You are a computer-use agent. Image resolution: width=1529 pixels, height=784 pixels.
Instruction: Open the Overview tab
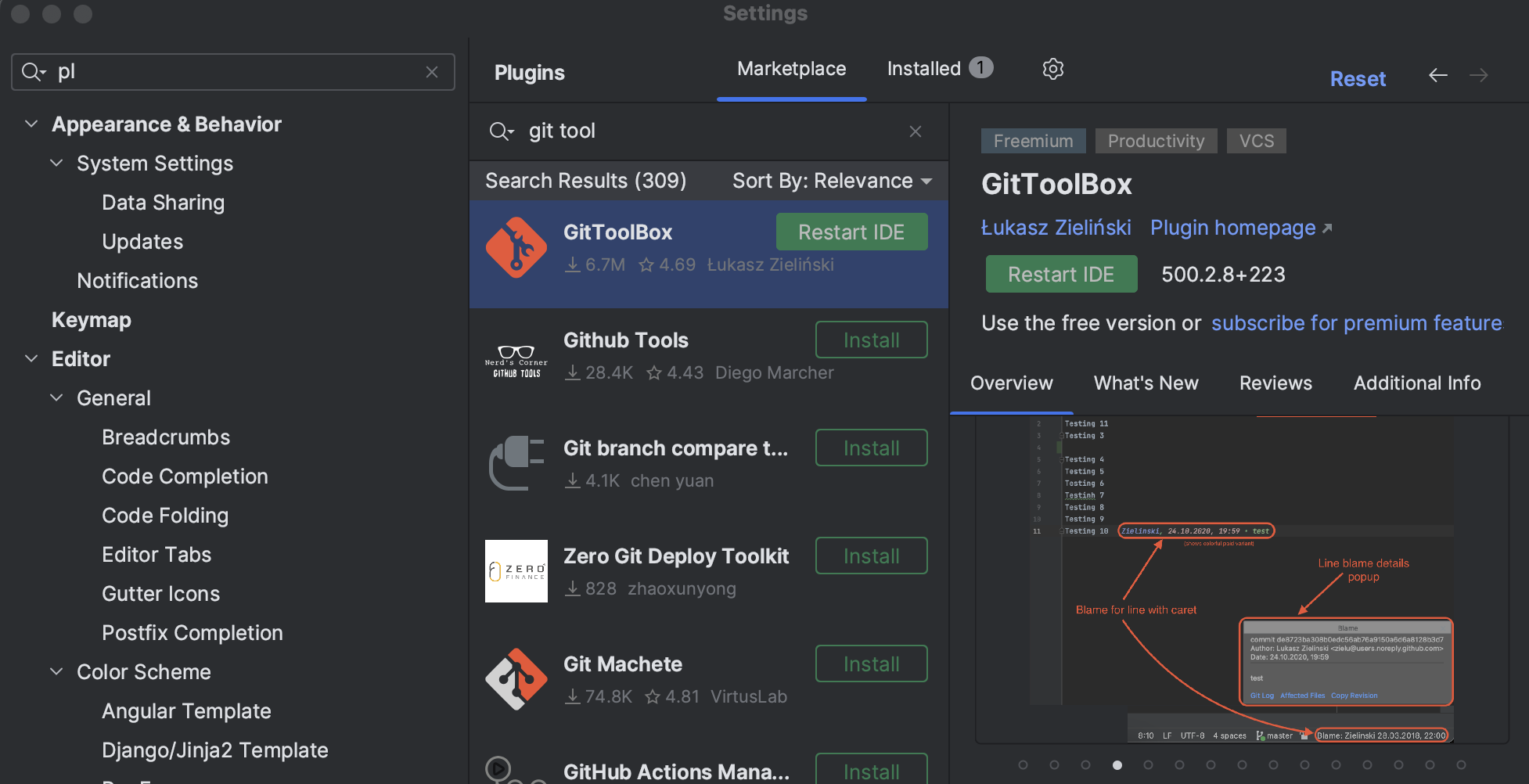[x=1011, y=383]
